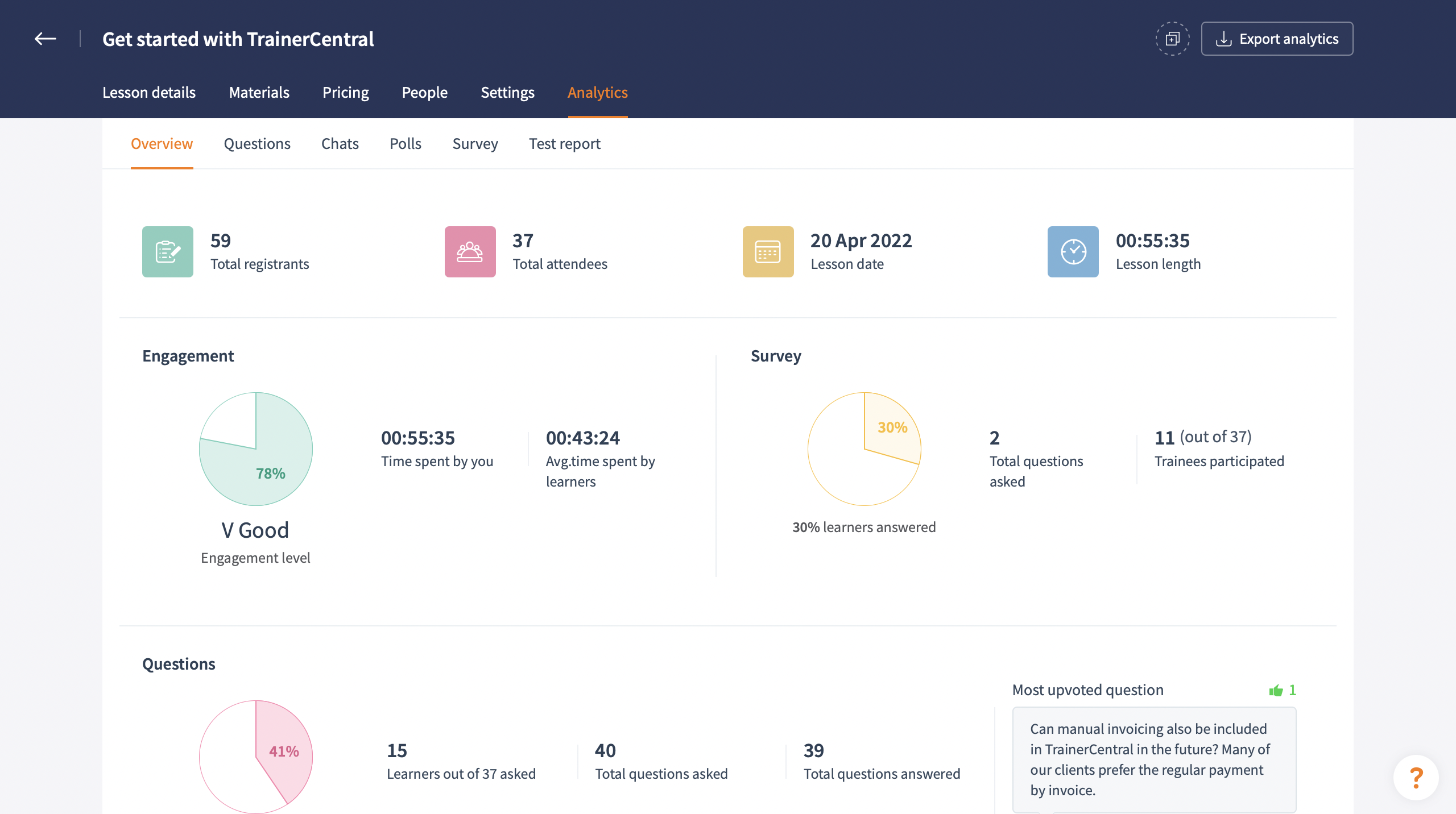The image size is (1456, 814).
Task: Click the Total registrants clipboard icon
Action: click(x=168, y=252)
